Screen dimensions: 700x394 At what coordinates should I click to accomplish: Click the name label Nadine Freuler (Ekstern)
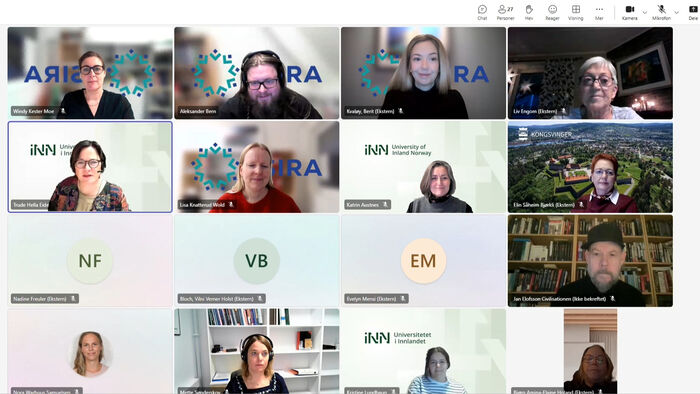pos(40,299)
